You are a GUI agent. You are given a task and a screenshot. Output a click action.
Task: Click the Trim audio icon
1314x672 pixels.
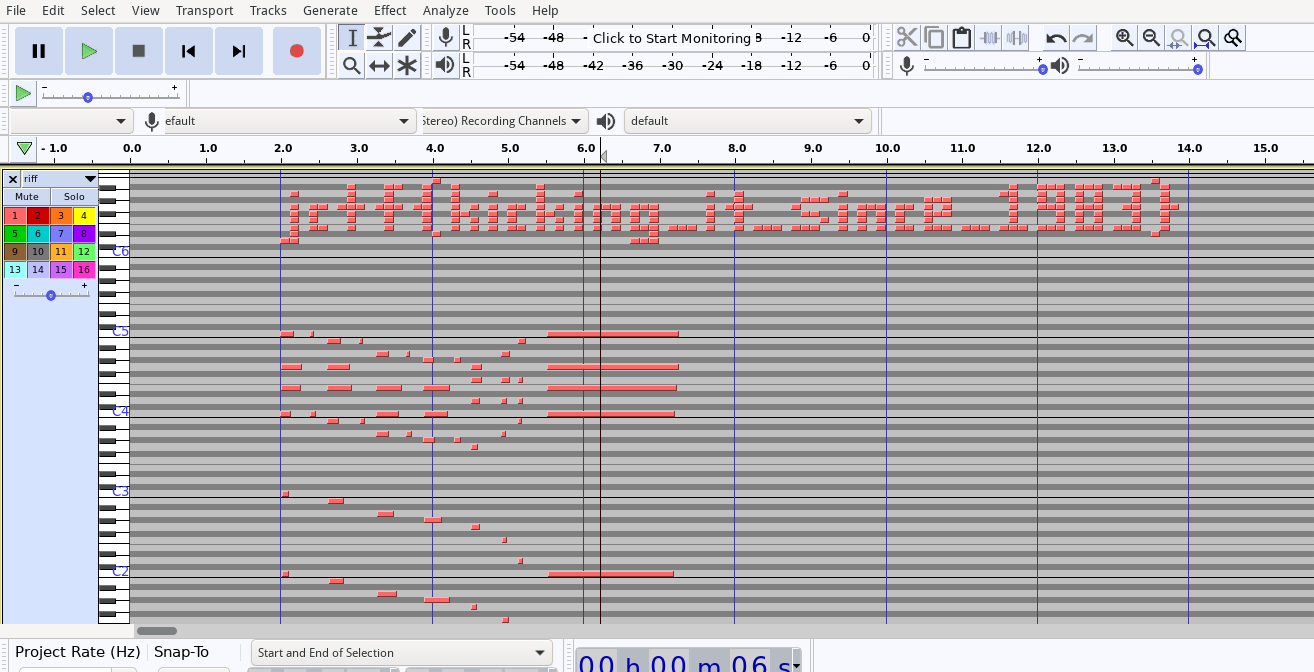(x=990, y=38)
